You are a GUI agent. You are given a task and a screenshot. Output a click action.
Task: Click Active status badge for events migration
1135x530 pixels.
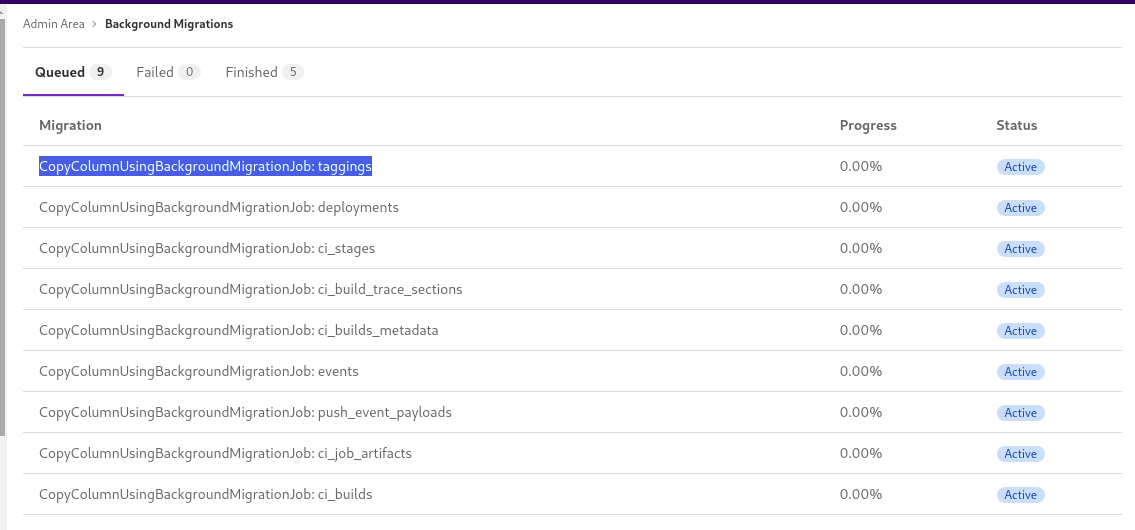coord(1020,372)
